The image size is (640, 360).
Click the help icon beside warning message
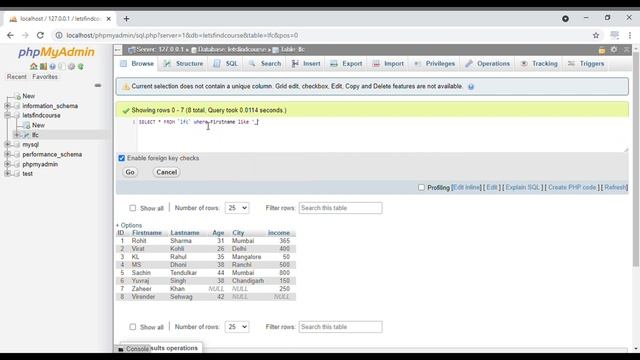tap(471, 87)
